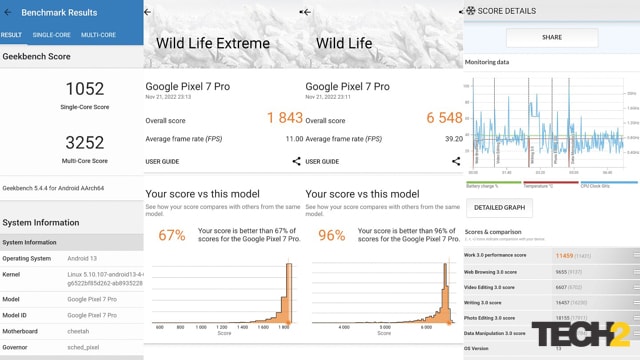Share the Wild Life score result
Screen dimensions: 640x360
coord(456,161)
